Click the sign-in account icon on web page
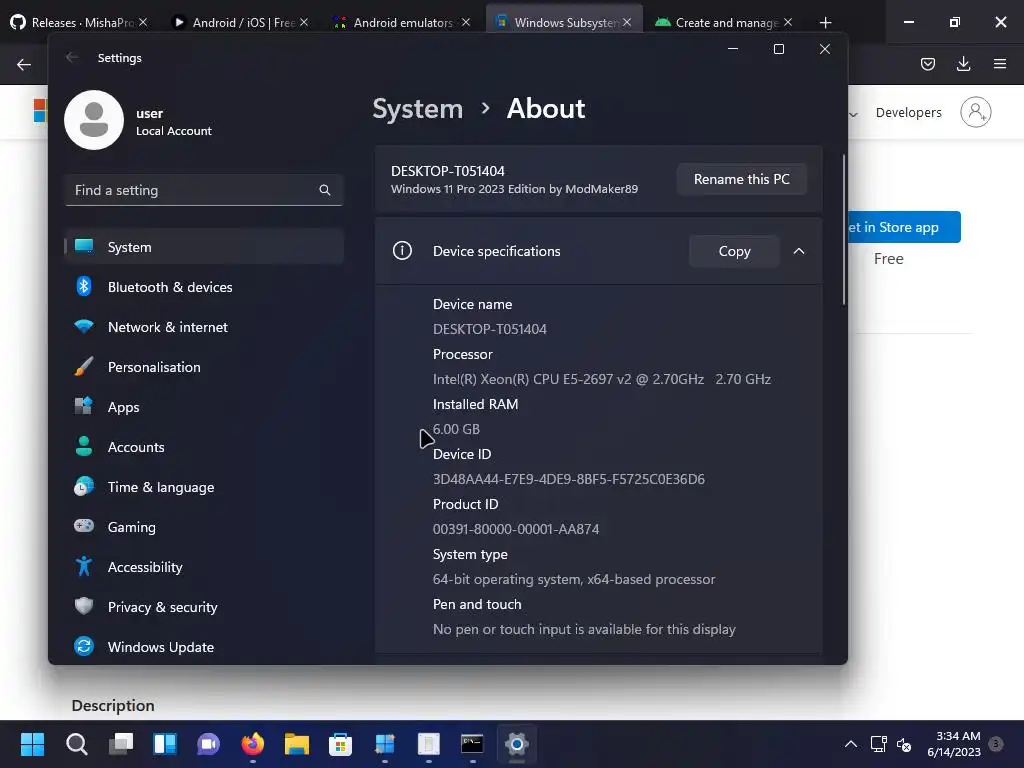 (976, 112)
